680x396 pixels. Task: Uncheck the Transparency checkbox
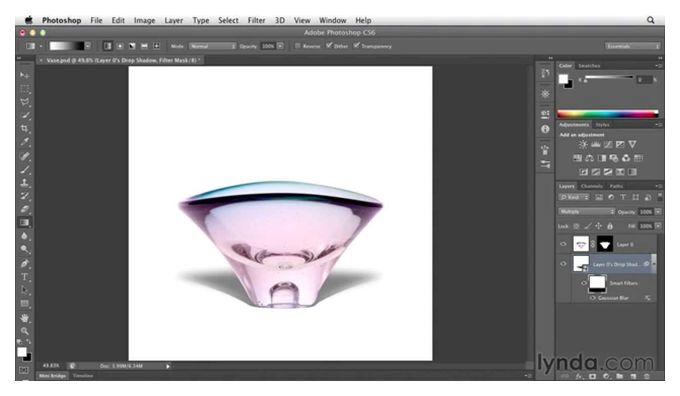tap(356, 46)
